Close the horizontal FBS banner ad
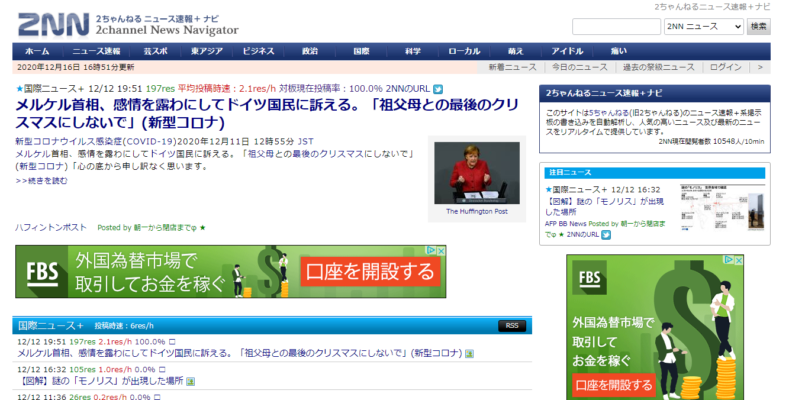Screen dimensions: 789x400 (x=441, y=251)
